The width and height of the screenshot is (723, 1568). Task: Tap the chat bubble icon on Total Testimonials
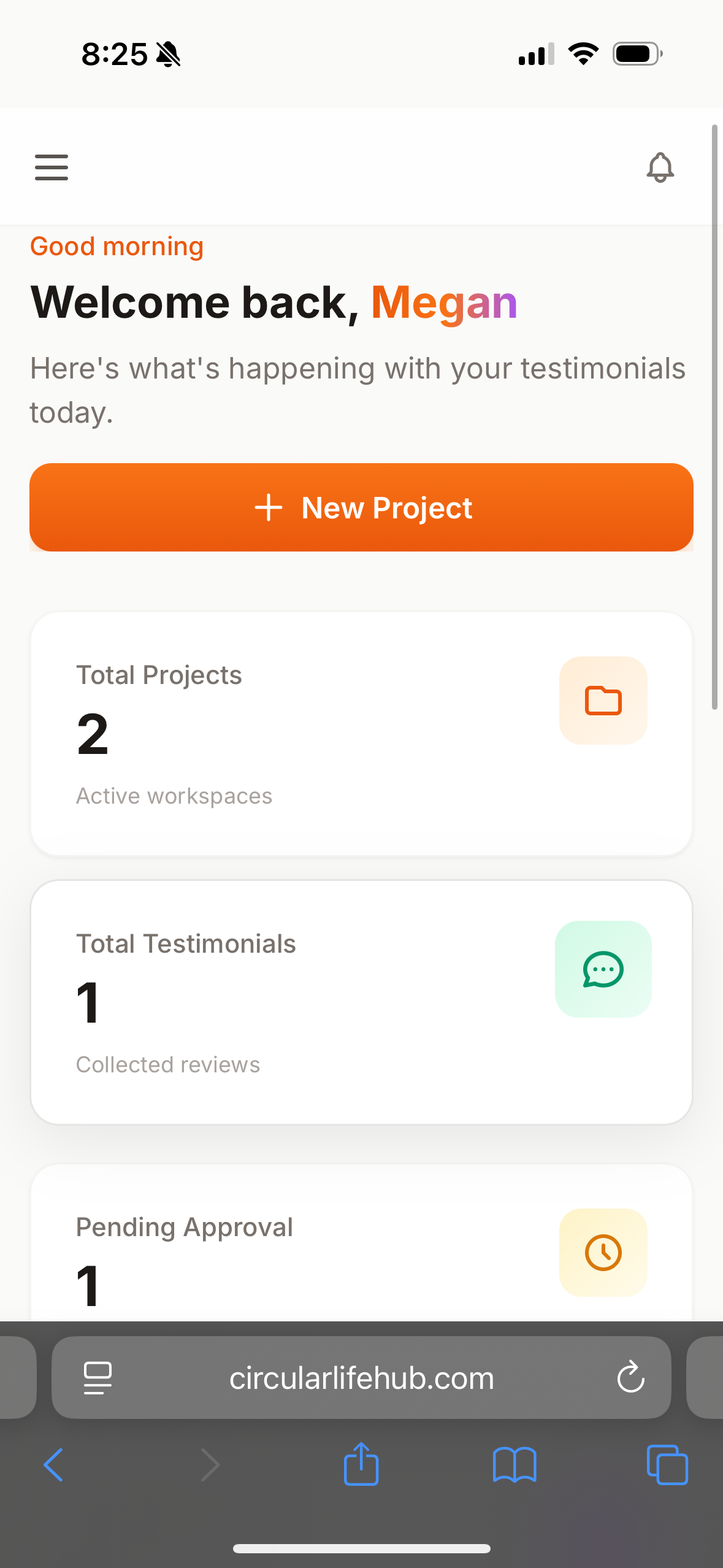pyautogui.click(x=603, y=969)
